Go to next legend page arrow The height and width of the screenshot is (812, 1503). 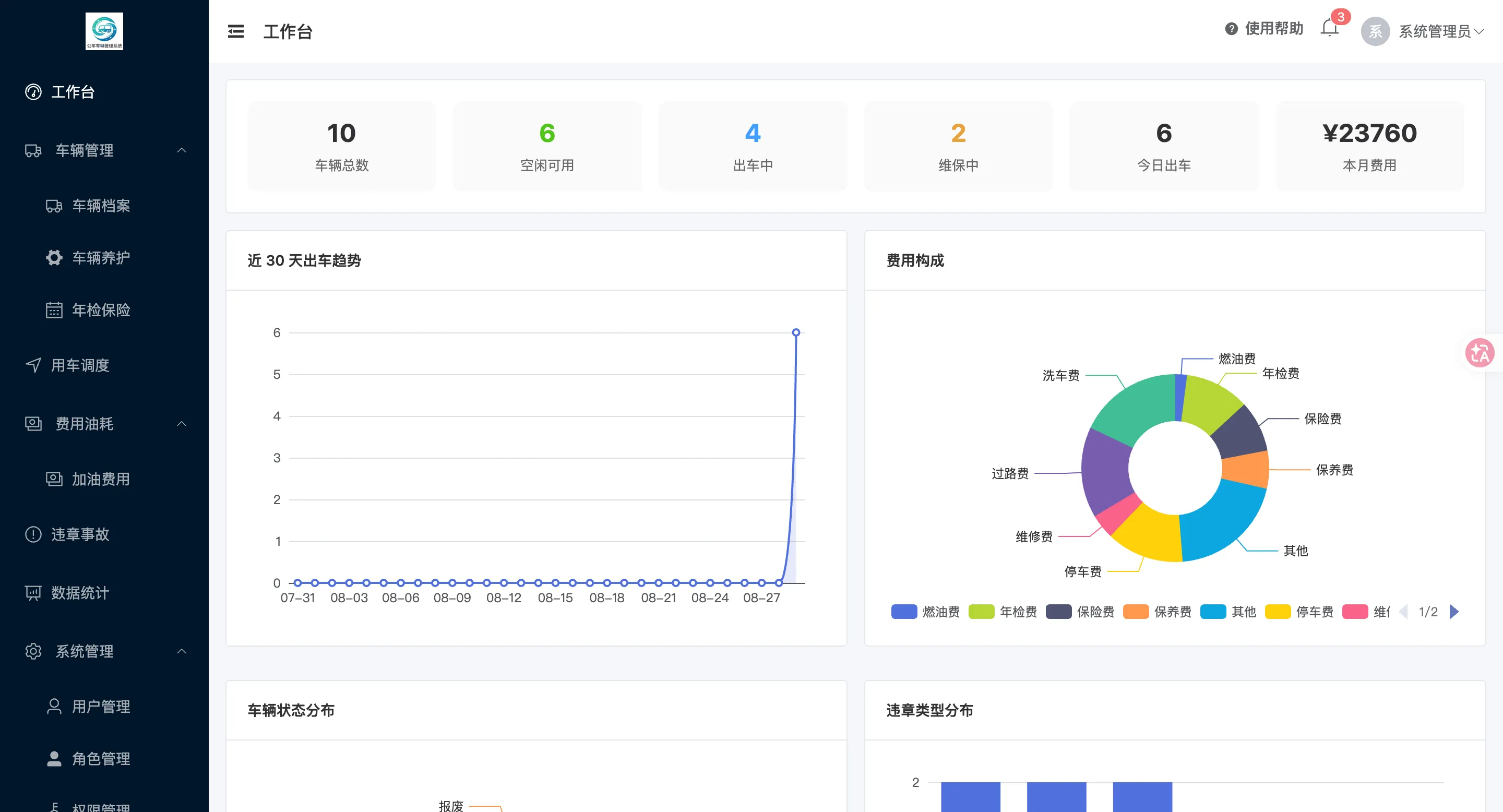[x=1454, y=611]
